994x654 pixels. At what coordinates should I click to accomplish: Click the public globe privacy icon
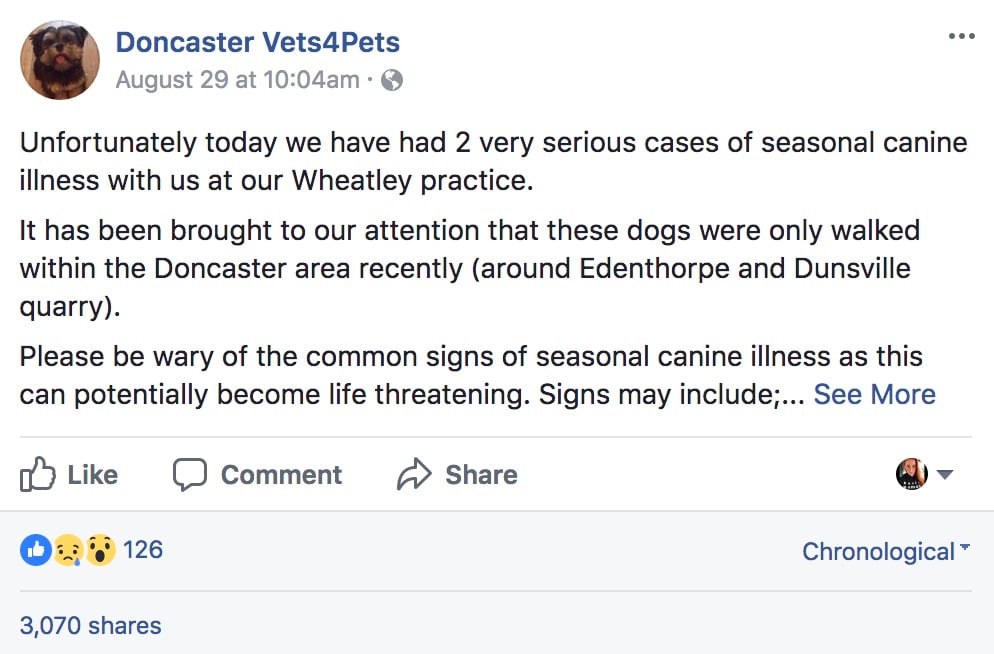pos(392,80)
